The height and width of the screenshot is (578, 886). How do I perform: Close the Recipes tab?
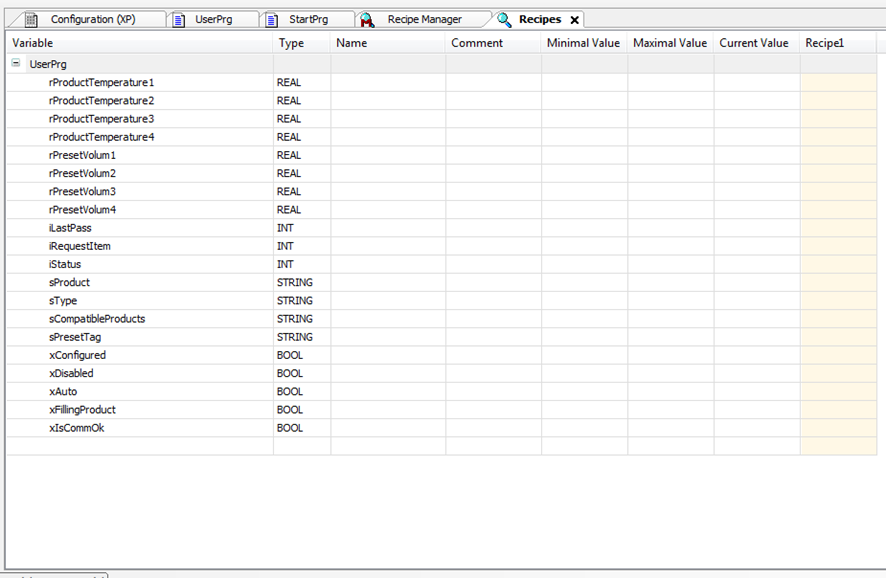point(574,20)
